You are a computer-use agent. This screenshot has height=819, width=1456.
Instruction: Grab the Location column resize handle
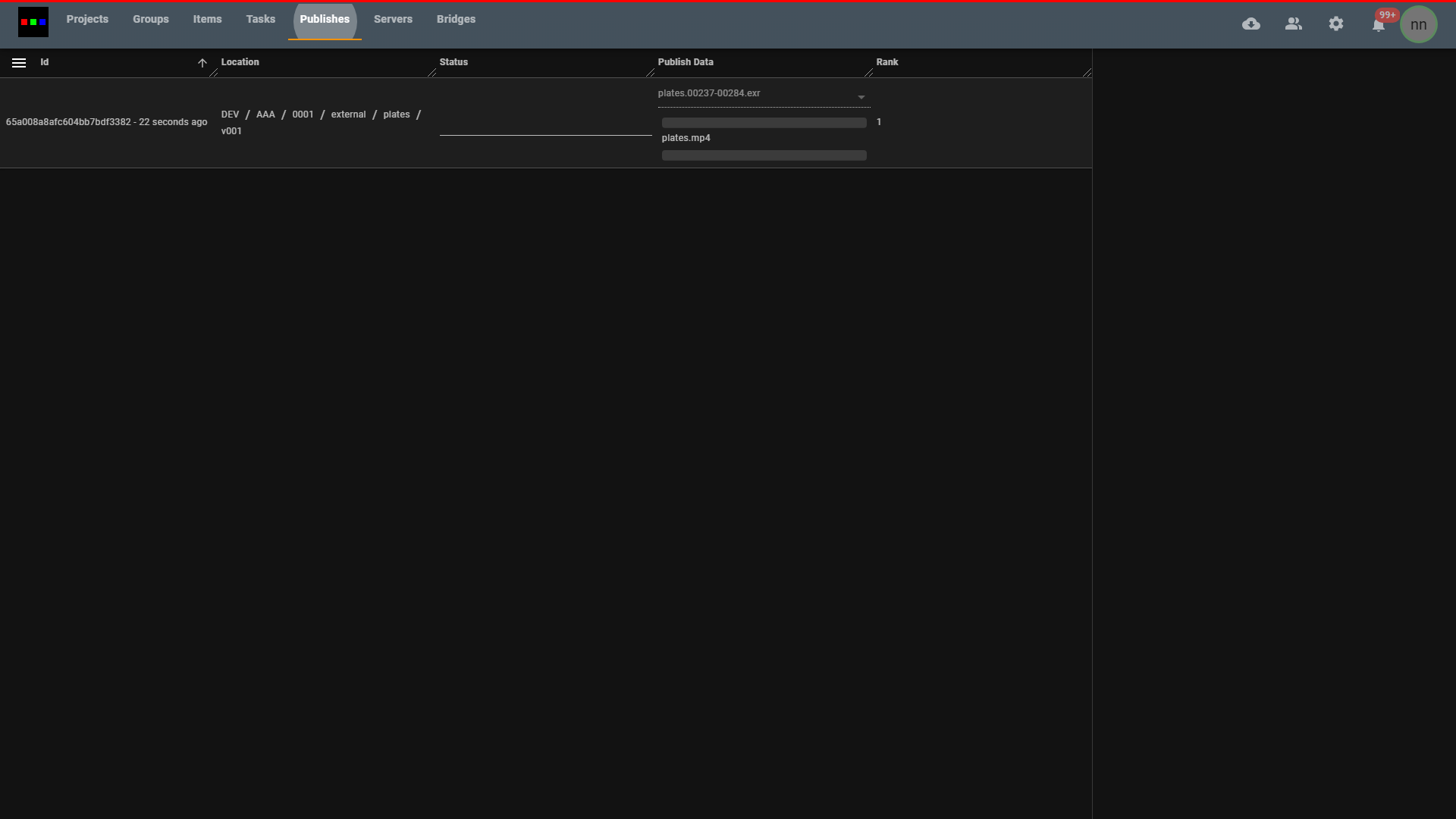pos(432,72)
